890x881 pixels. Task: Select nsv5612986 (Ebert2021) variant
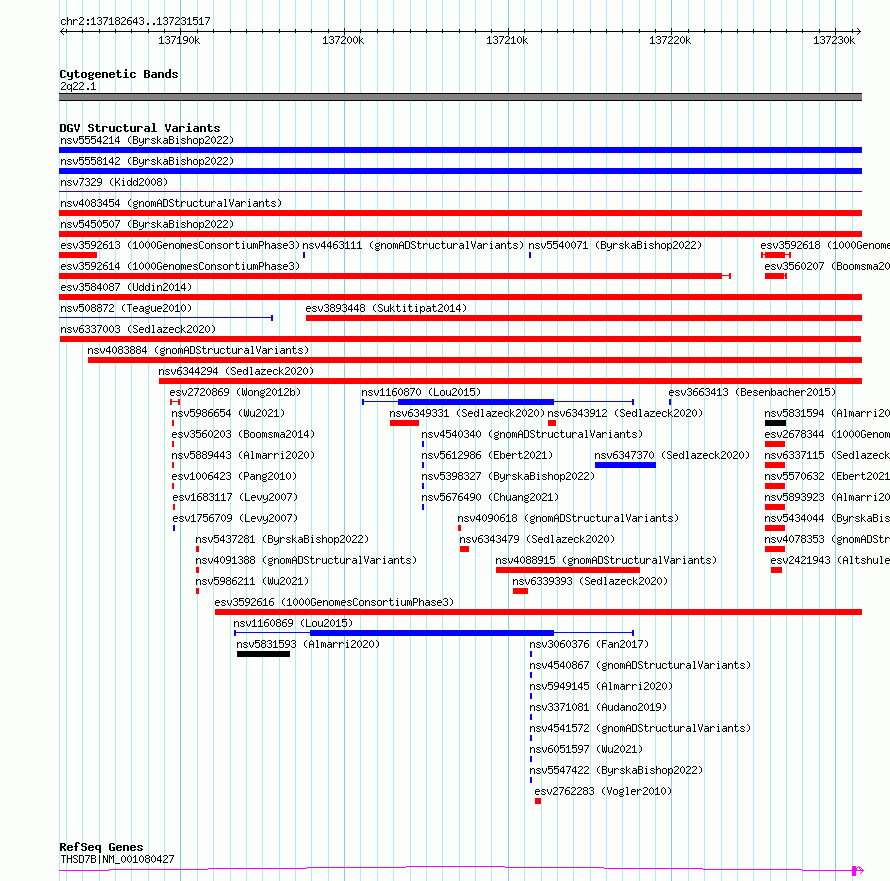pos(487,455)
